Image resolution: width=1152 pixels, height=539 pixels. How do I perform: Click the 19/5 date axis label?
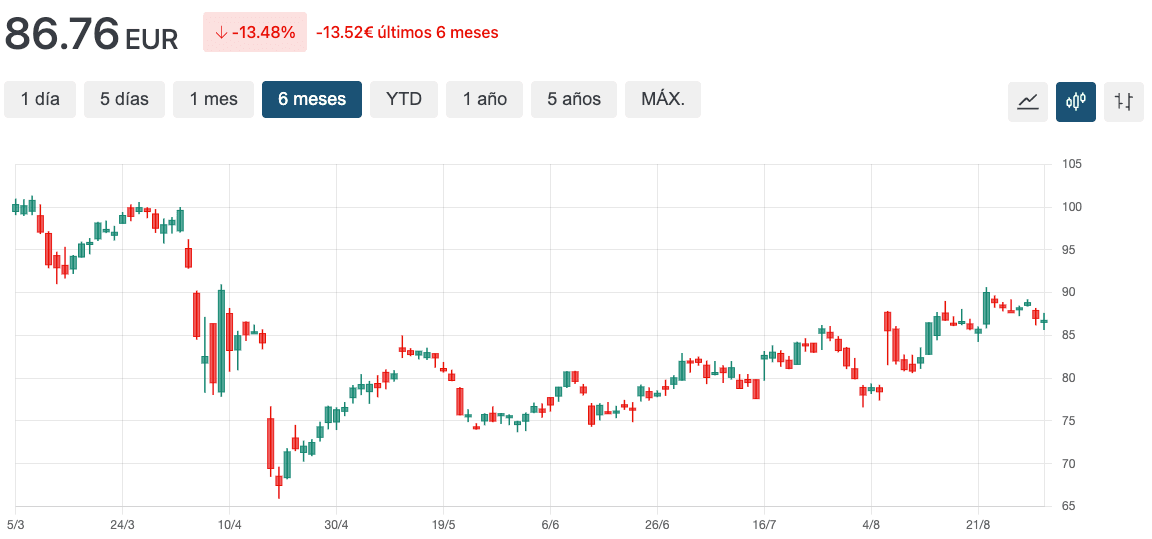pos(443,525)
